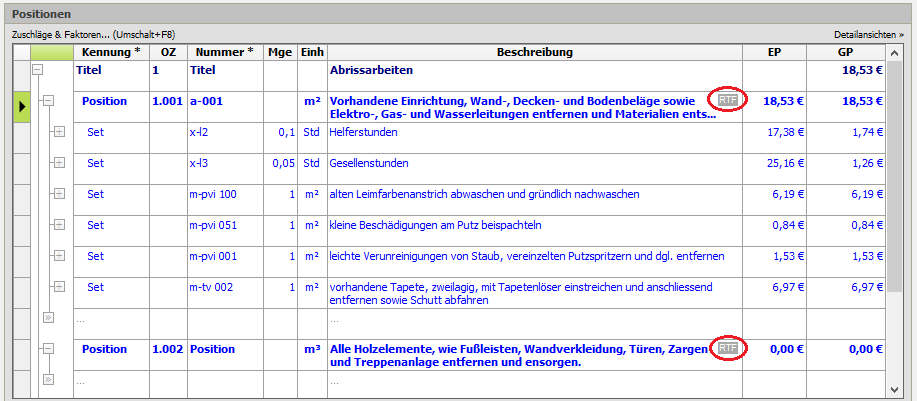Click the Mge column header
The height and width of the screenshot is (401, 917).
(x=280, y=52)
